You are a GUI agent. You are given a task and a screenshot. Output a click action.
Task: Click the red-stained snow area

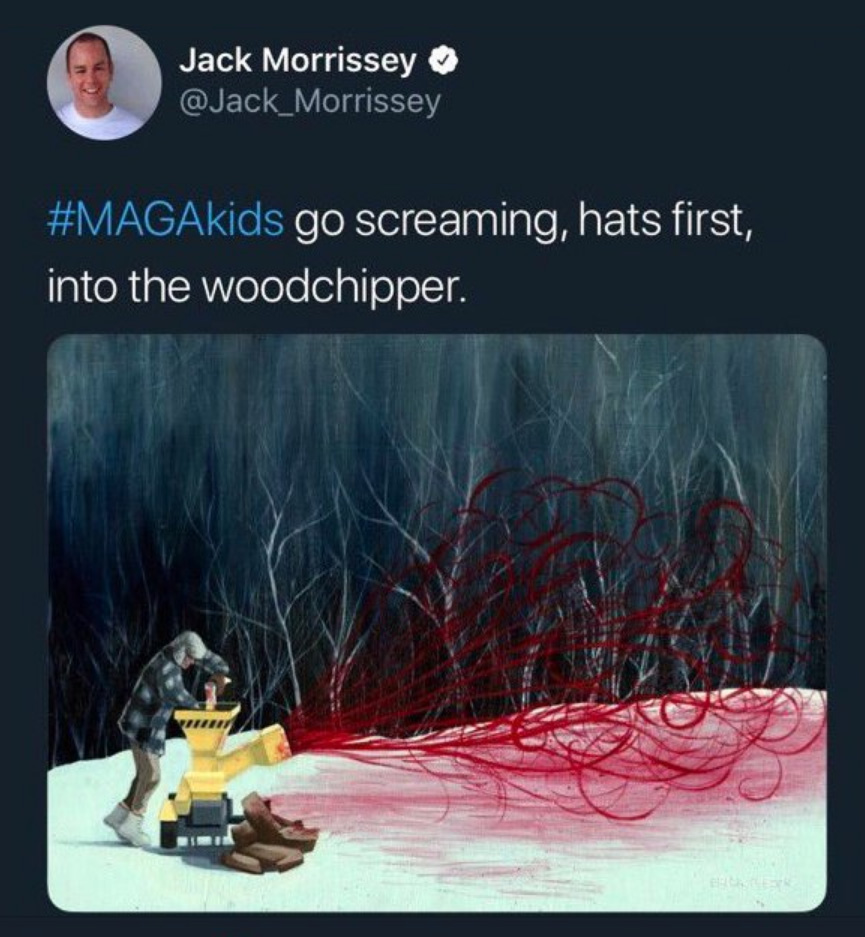tap(538, 807)
